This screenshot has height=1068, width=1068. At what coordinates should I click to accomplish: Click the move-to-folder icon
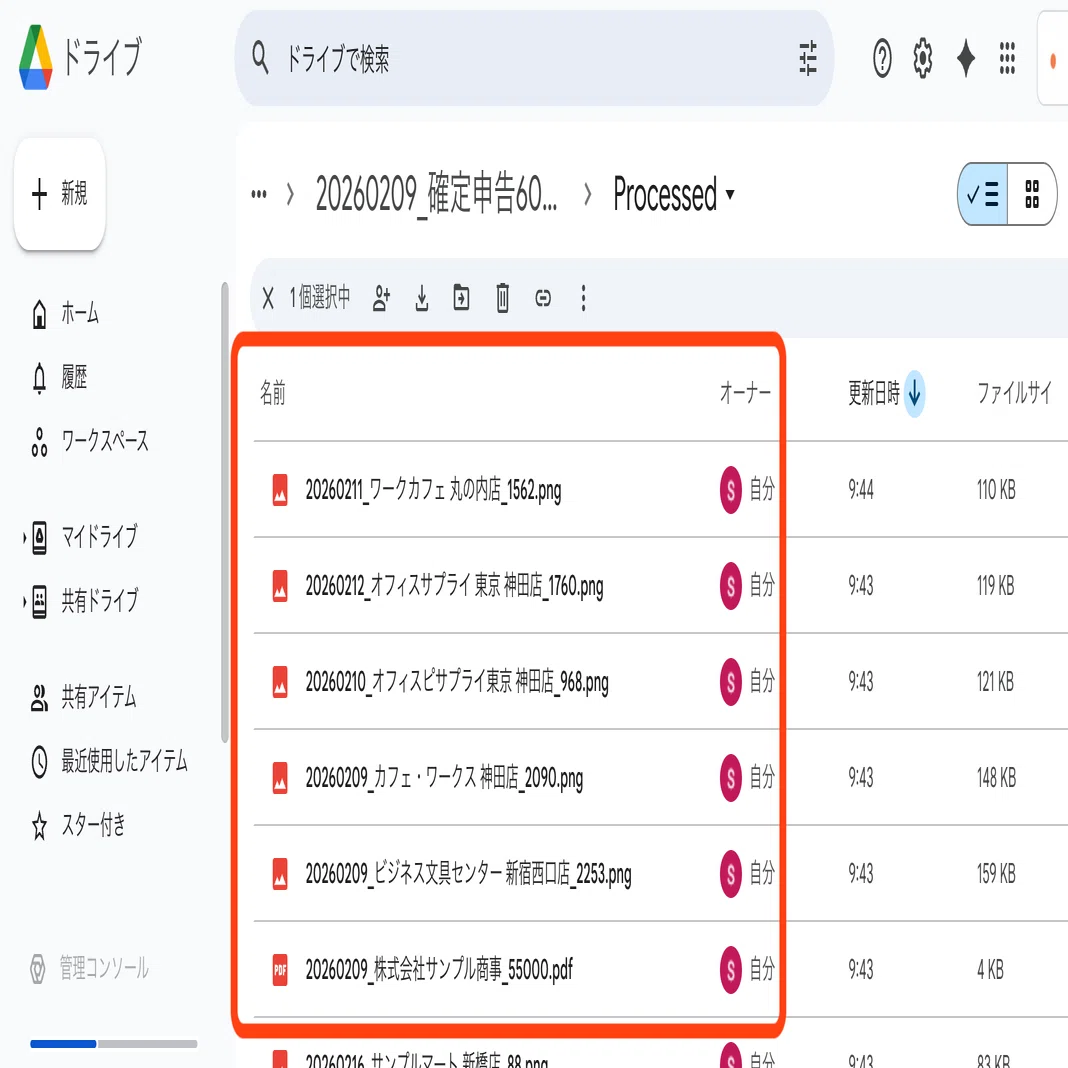[461, 298]
